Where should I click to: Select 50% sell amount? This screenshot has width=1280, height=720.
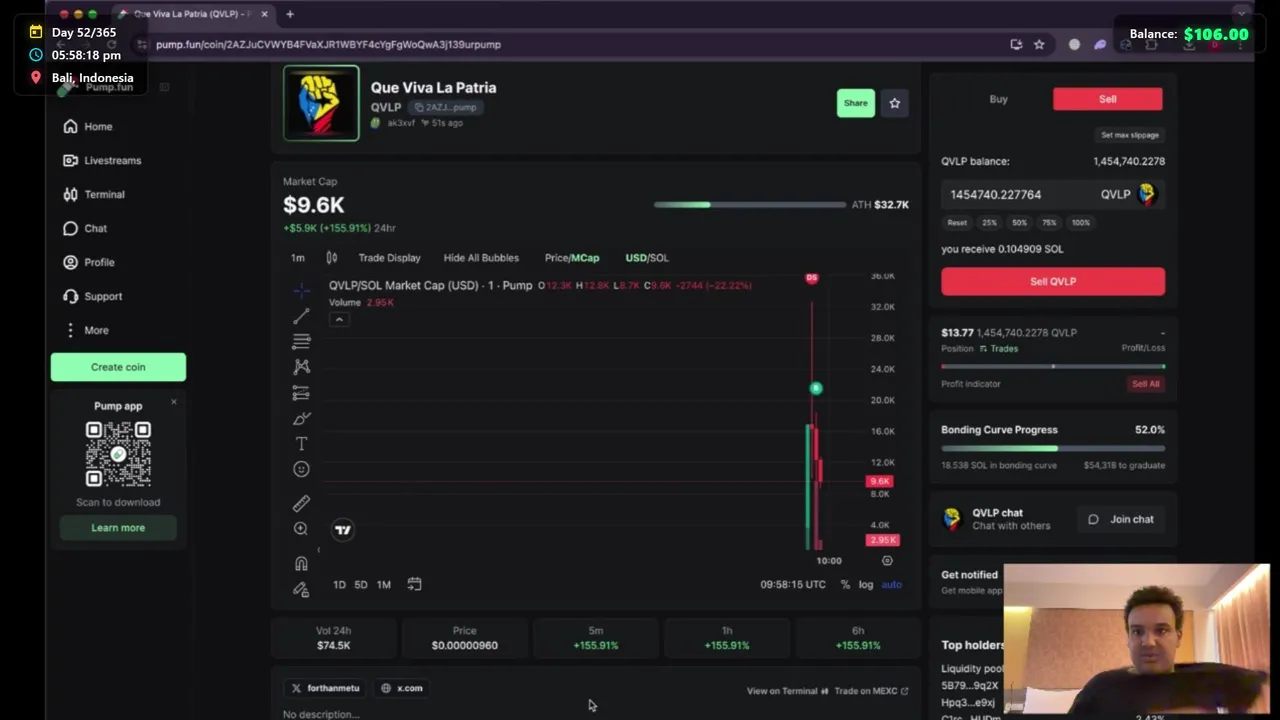click(1019, 223)
